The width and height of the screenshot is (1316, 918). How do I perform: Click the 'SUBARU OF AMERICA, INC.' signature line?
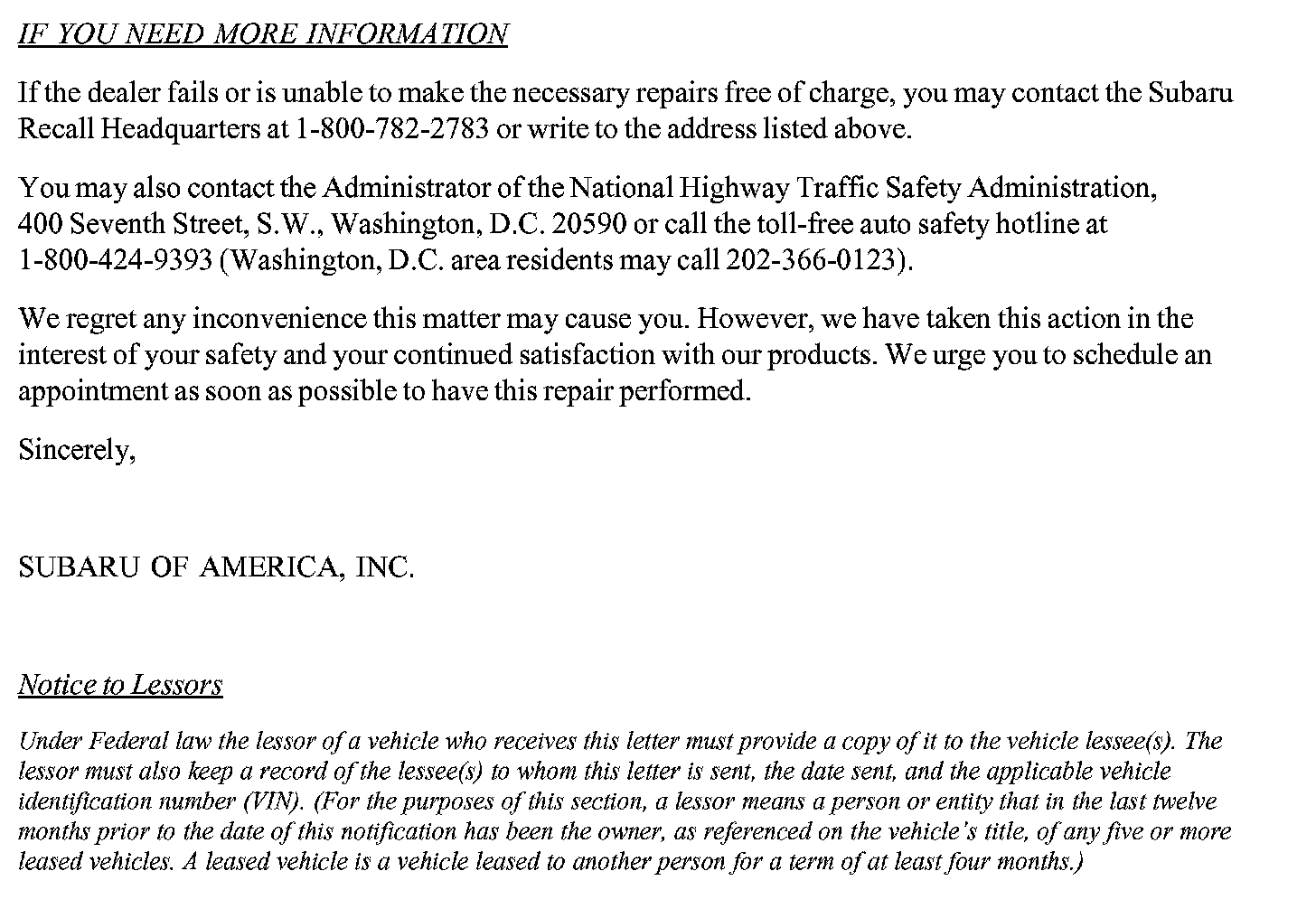[x=216, y=567]
